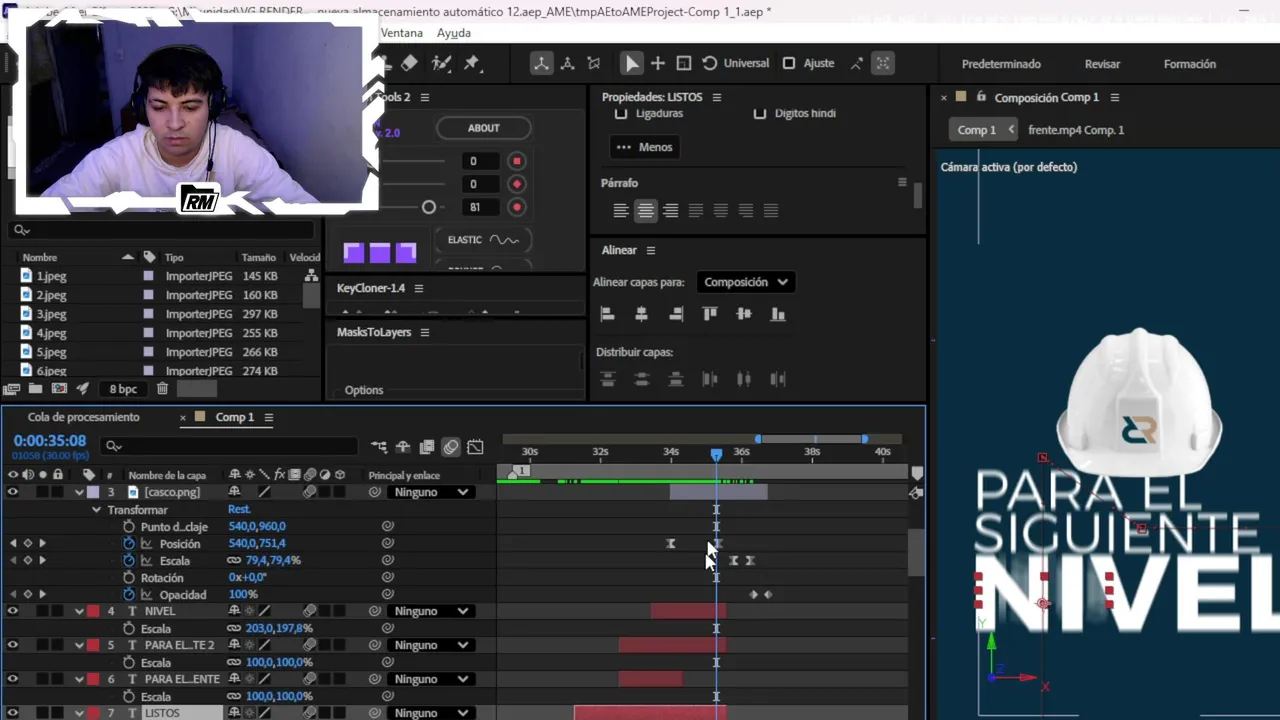Toggle the Opacidad stopwatch
Viewport: 1280px width, 720px height.
coord(129,594)
